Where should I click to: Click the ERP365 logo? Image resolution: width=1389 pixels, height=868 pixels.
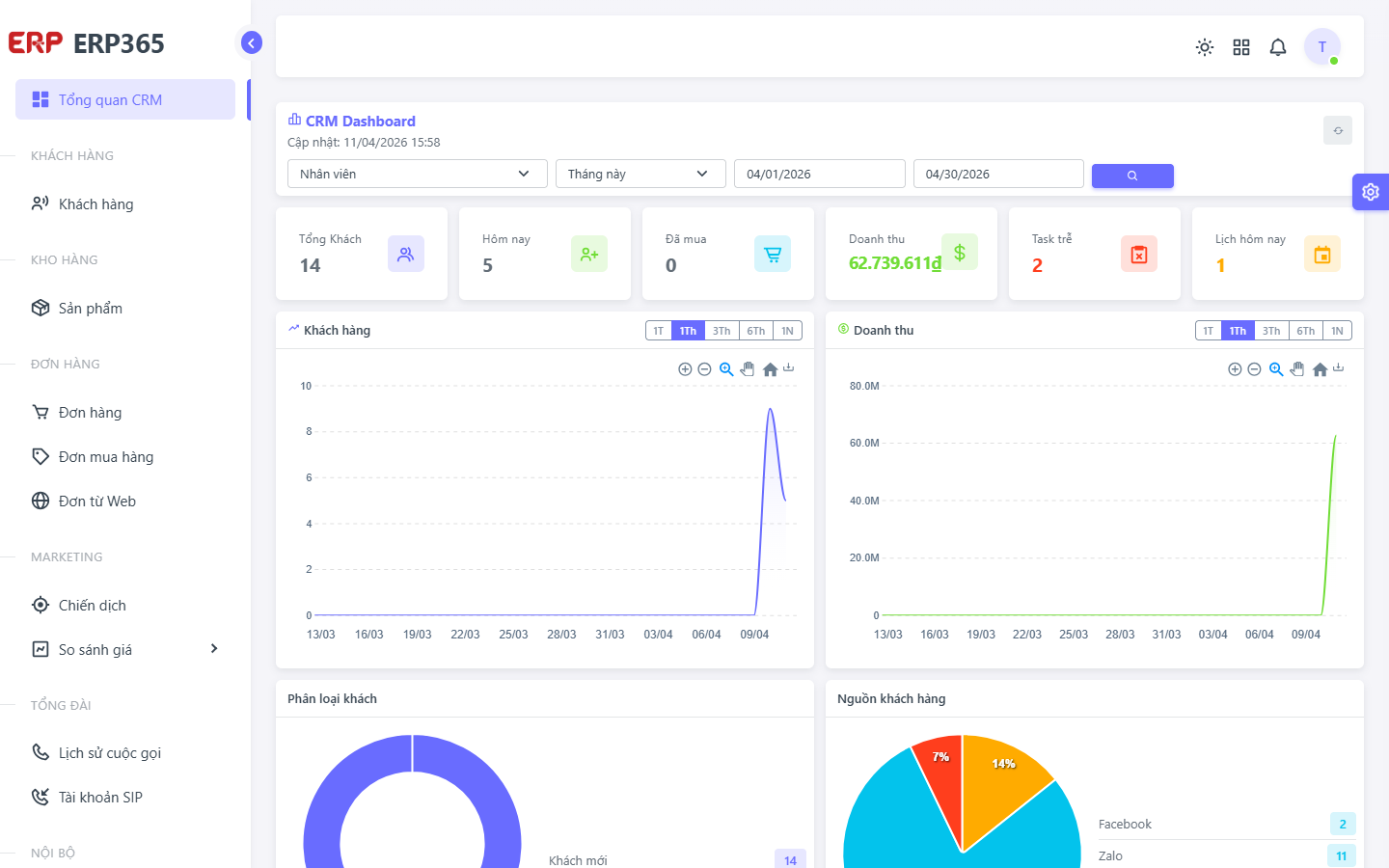click(x=87, y=43)
